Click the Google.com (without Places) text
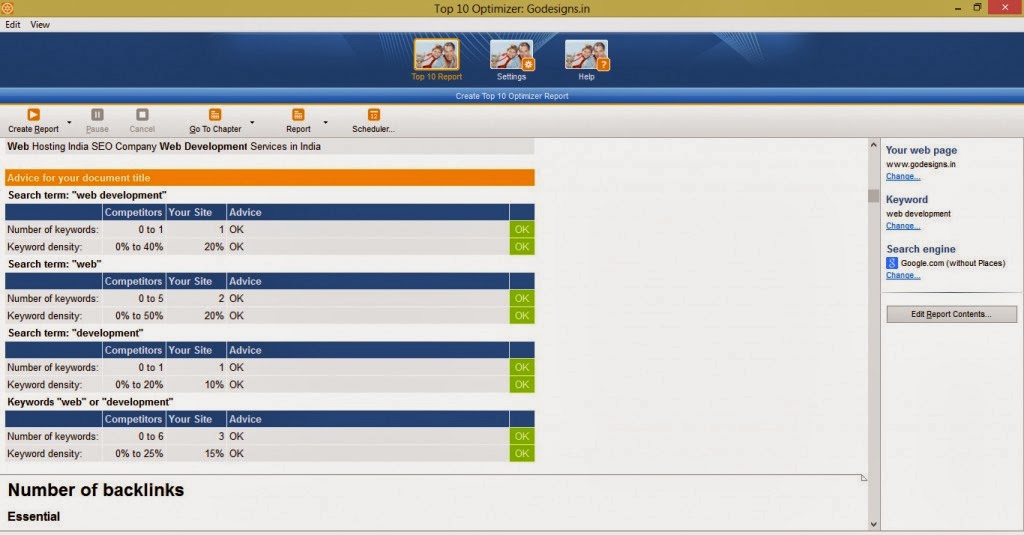The height and width of the screenshot is (535, 1024). [953, 263]
